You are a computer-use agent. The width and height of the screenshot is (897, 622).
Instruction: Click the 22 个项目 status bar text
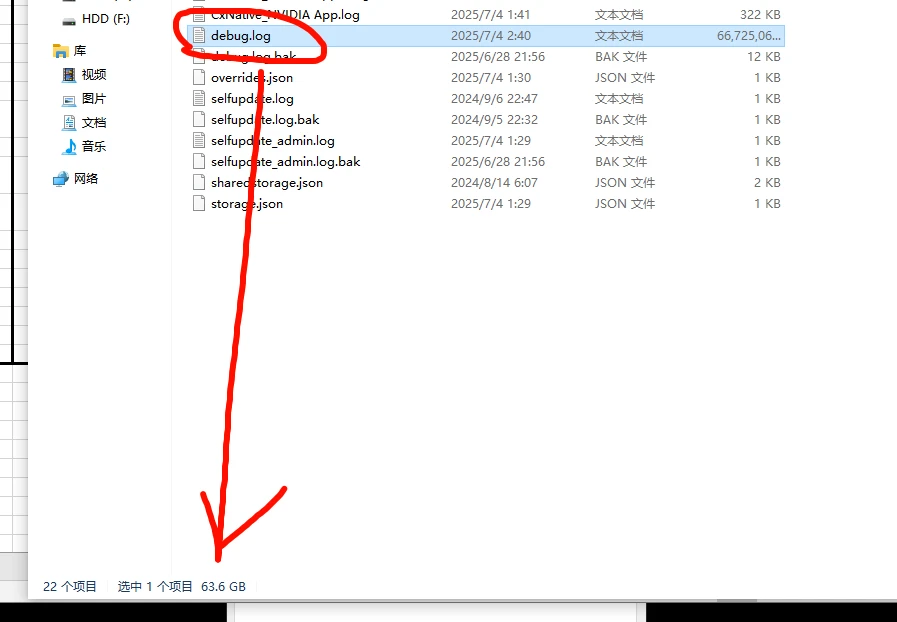[70, 587]
